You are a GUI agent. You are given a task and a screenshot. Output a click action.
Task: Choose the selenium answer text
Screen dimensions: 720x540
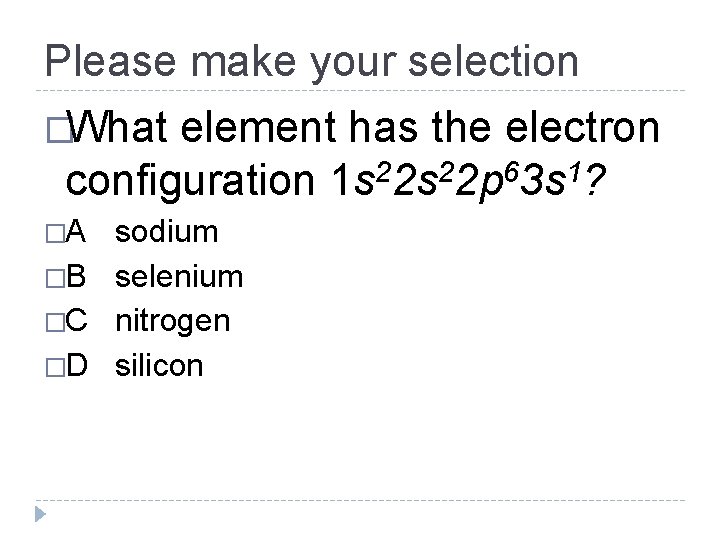click(179, 277)
